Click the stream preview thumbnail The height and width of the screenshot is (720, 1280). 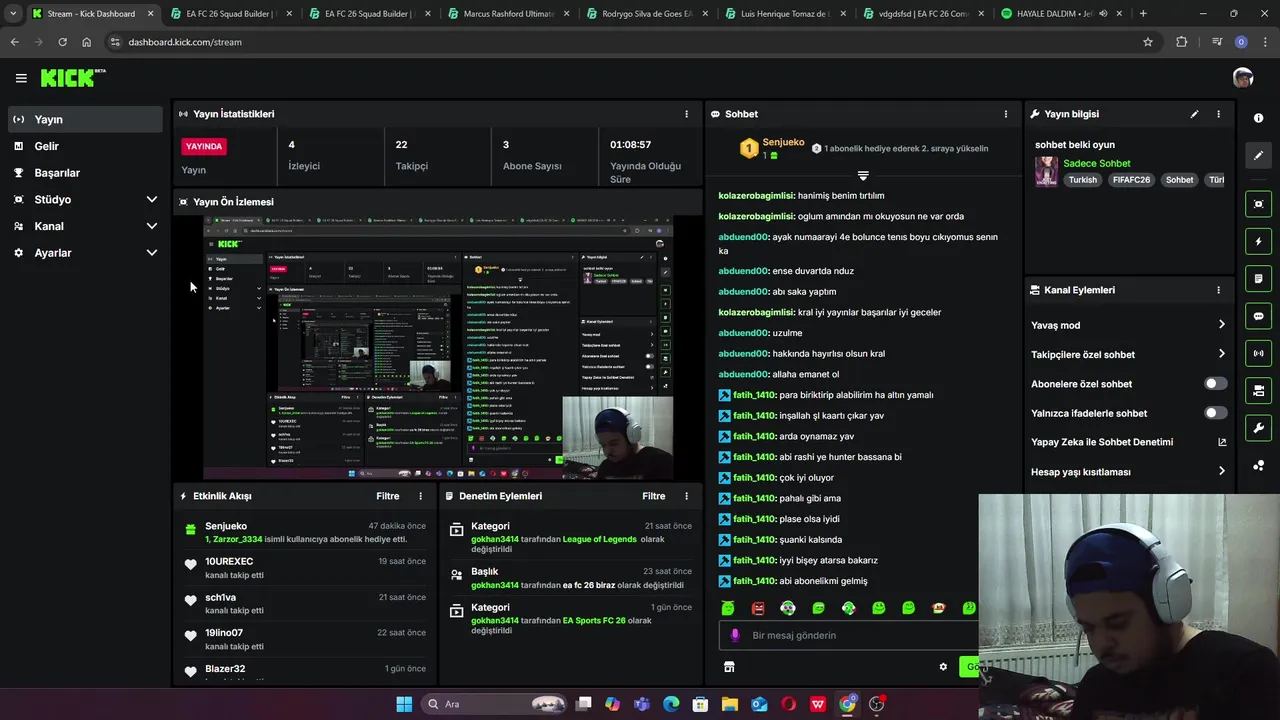point(438,347)
